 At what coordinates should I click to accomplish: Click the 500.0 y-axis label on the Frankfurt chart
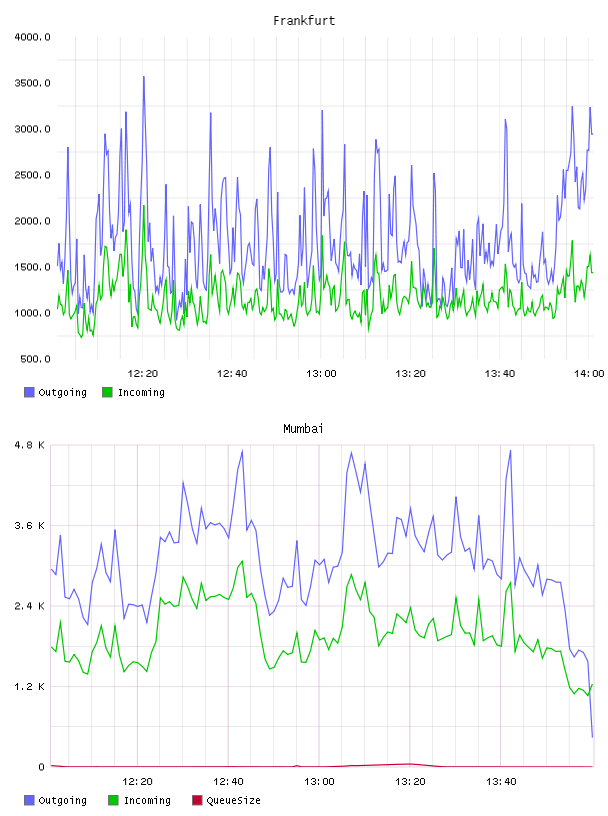point(35,359)
